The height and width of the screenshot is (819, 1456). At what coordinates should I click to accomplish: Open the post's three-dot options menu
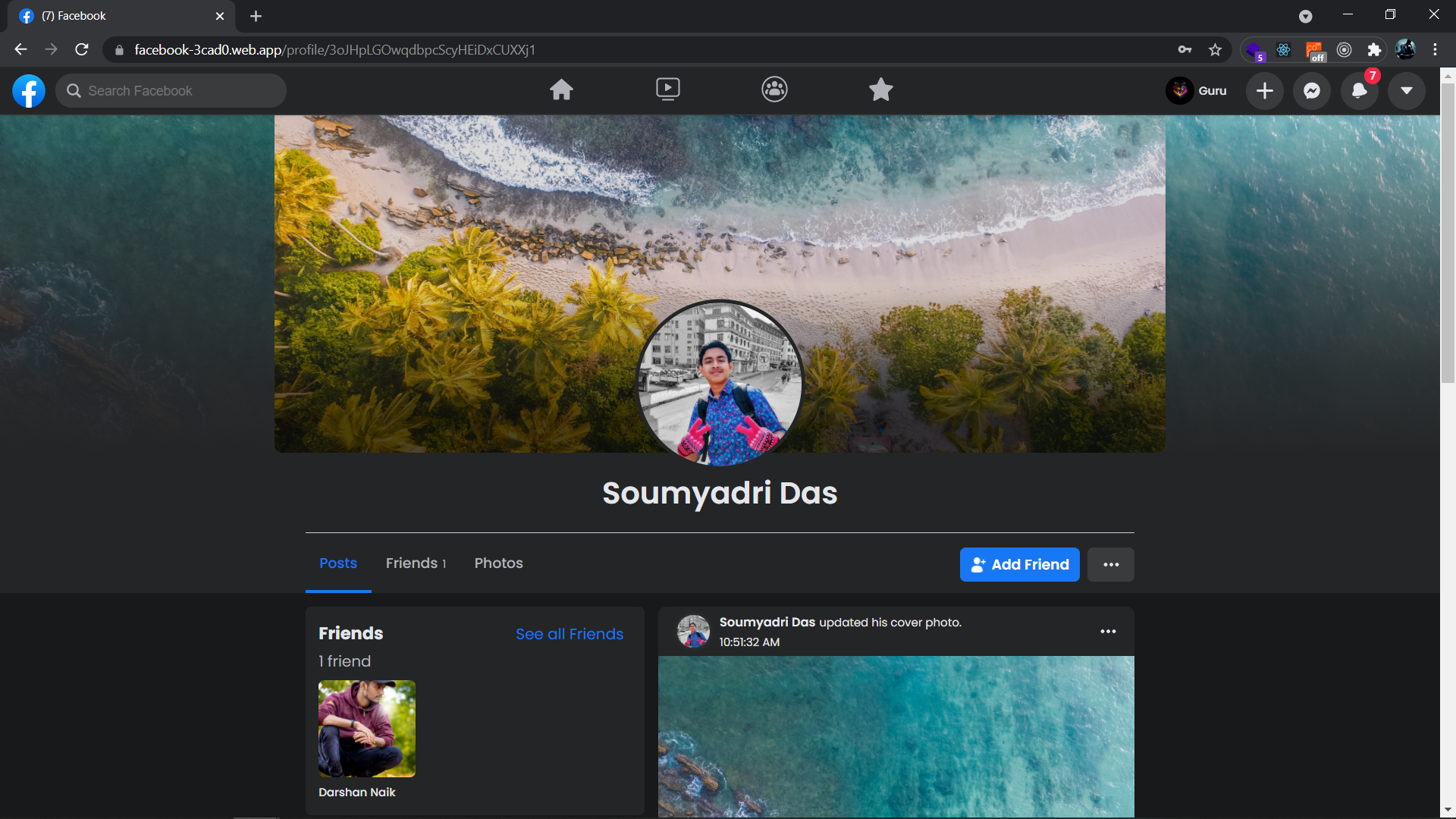1108,632
